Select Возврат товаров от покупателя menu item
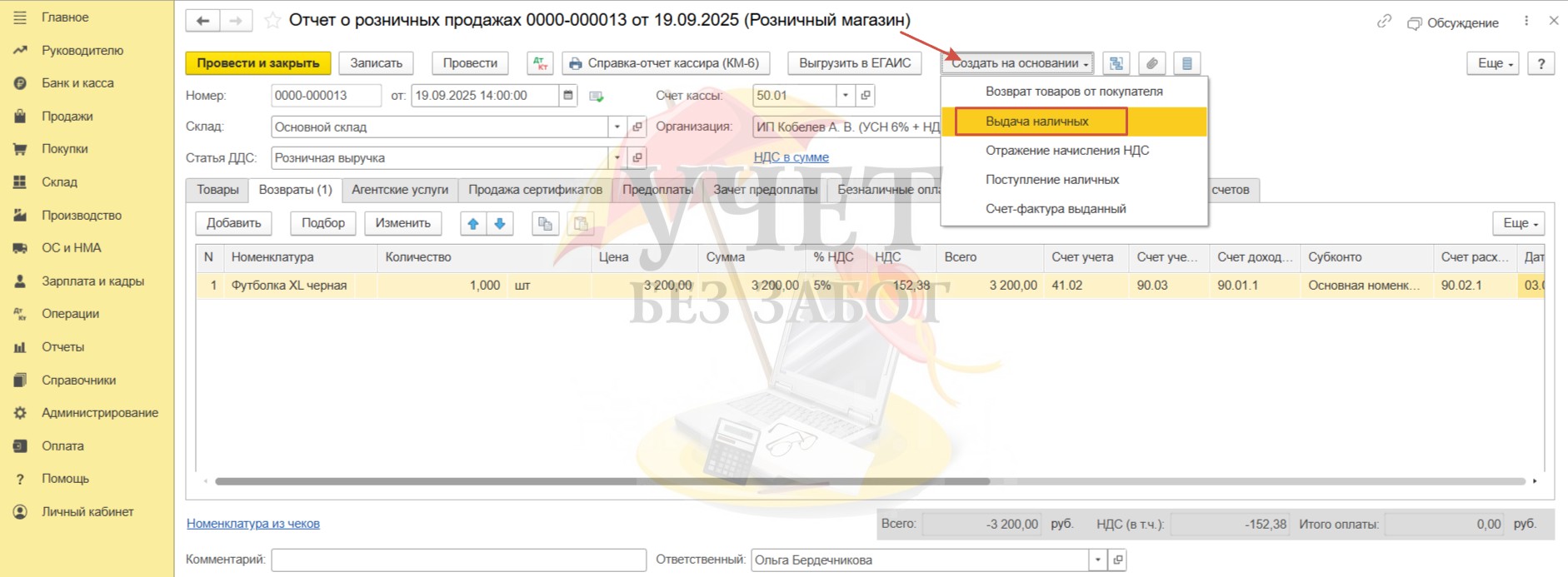This screenshot has width=1568, height=577. [1074, 92]
